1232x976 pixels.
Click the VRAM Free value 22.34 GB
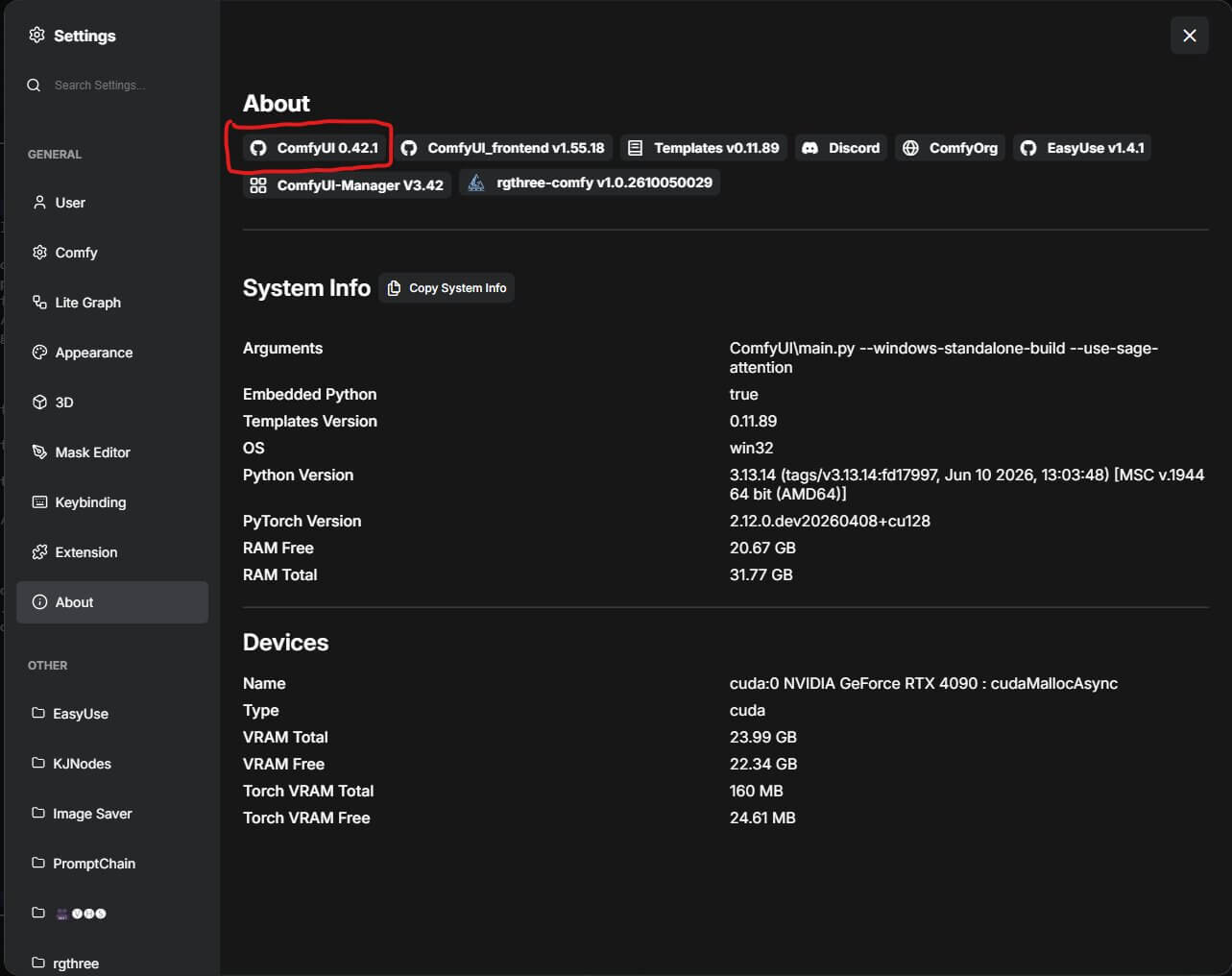pyautogui.click(x=763, y=764)
